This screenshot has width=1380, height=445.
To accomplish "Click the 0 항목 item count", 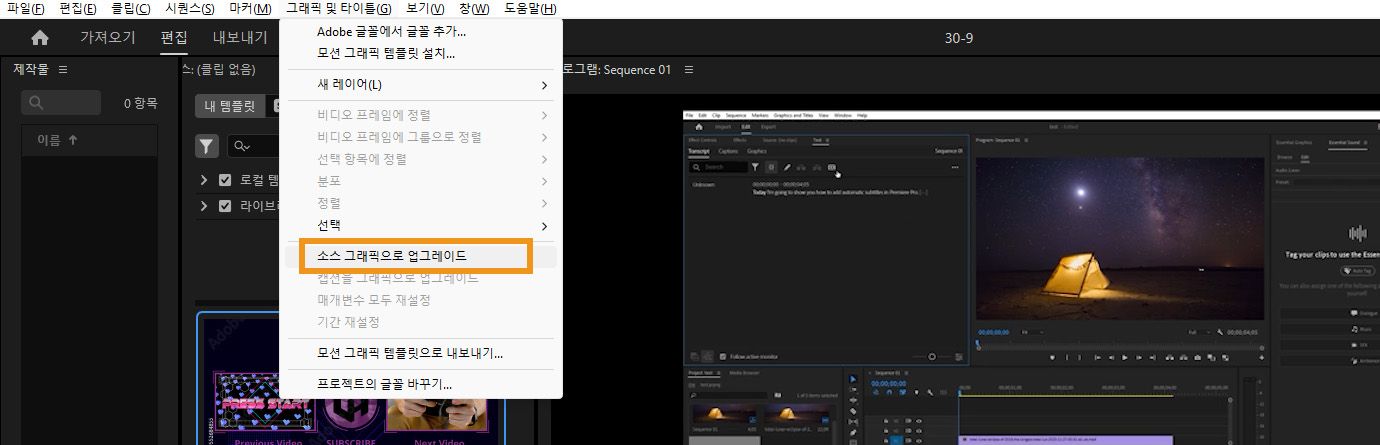I will [x=141, y=102].
